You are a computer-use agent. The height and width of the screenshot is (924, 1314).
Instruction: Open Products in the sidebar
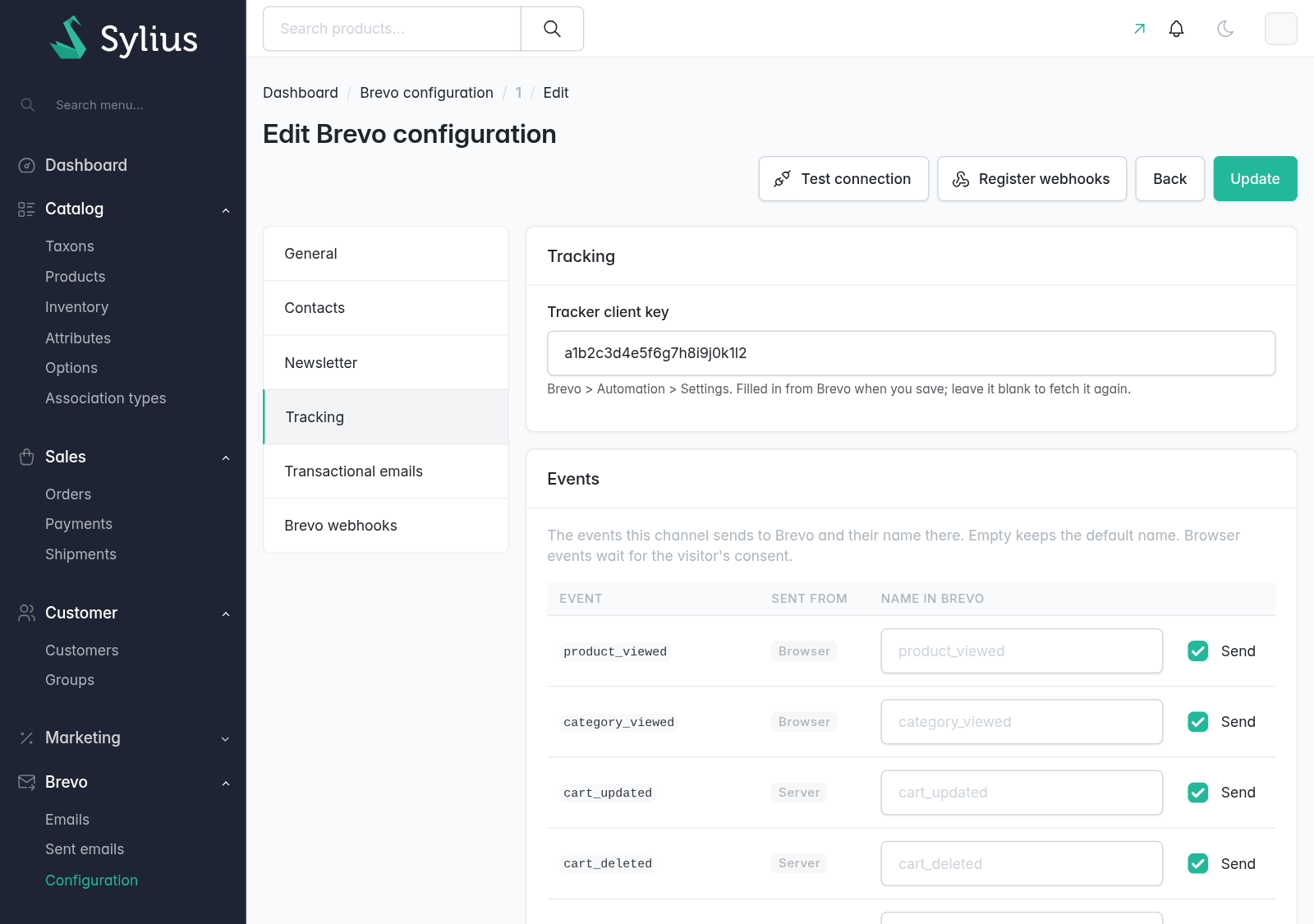click(x=76, y=277)
